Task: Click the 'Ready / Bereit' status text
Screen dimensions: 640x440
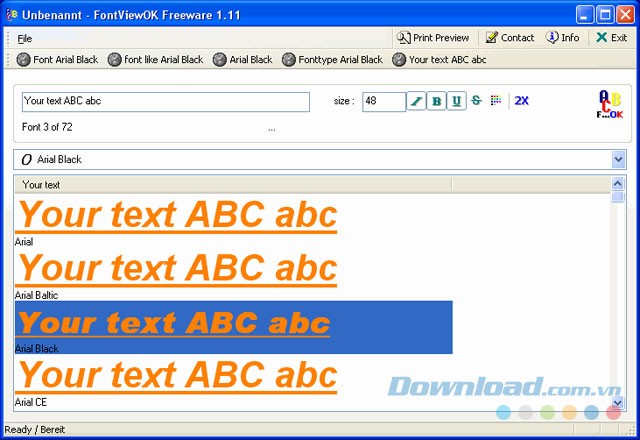Action: tap(35, 429)
